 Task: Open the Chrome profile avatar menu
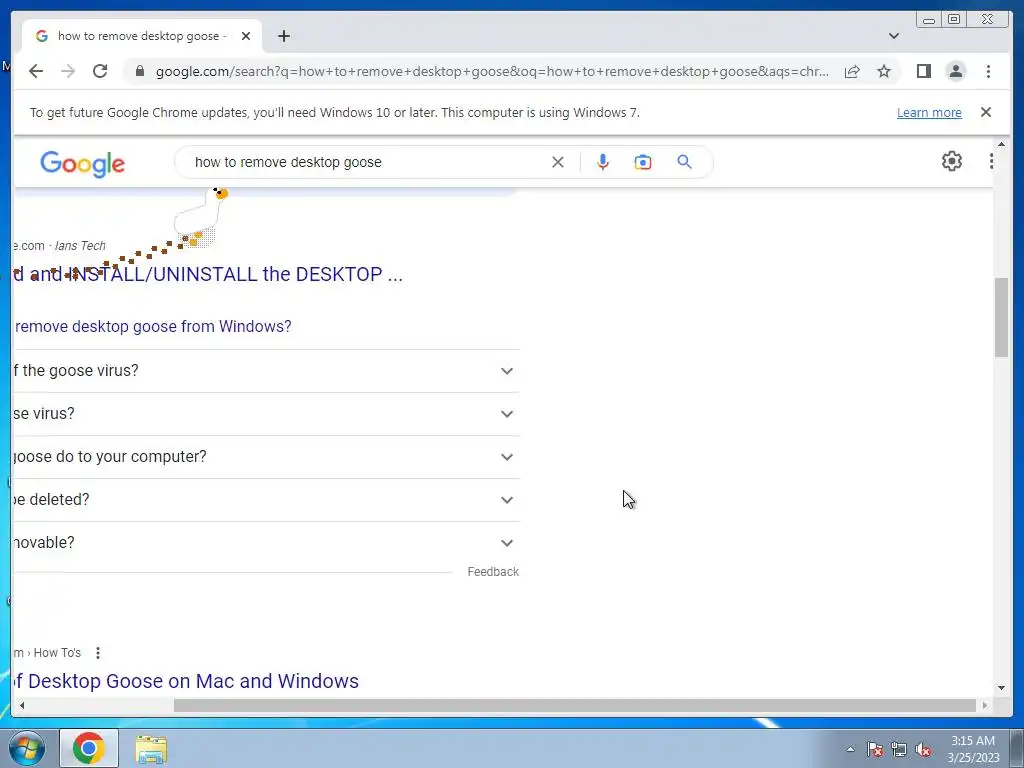(955, 71)
